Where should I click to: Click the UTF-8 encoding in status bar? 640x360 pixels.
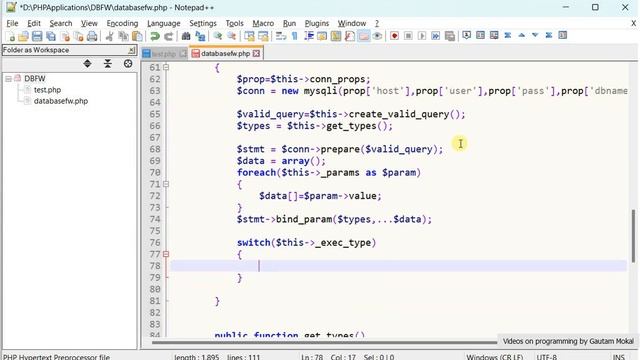click(547, 357)
